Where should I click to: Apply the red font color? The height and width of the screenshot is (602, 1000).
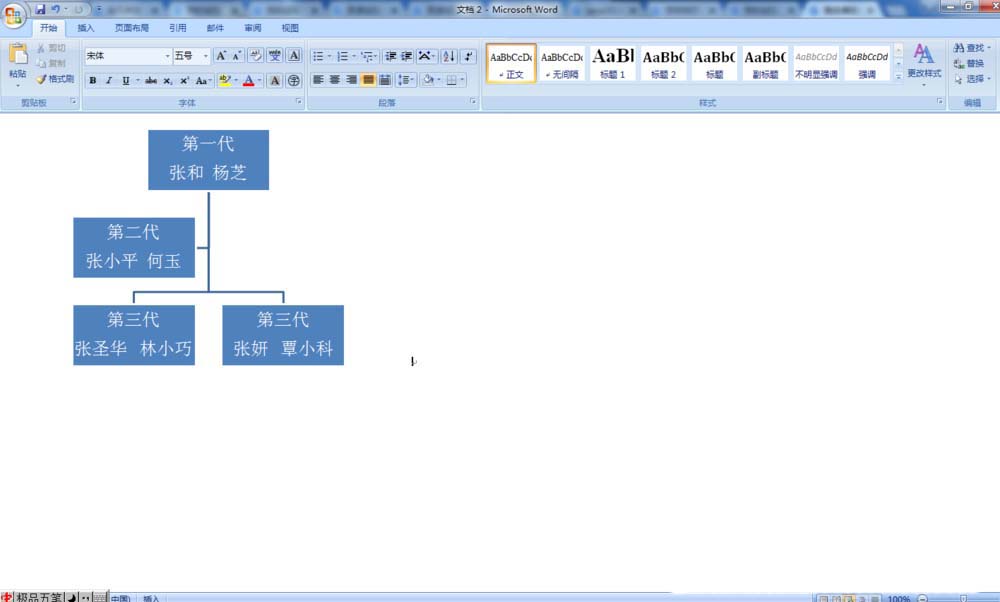click(x=249, y=80)
